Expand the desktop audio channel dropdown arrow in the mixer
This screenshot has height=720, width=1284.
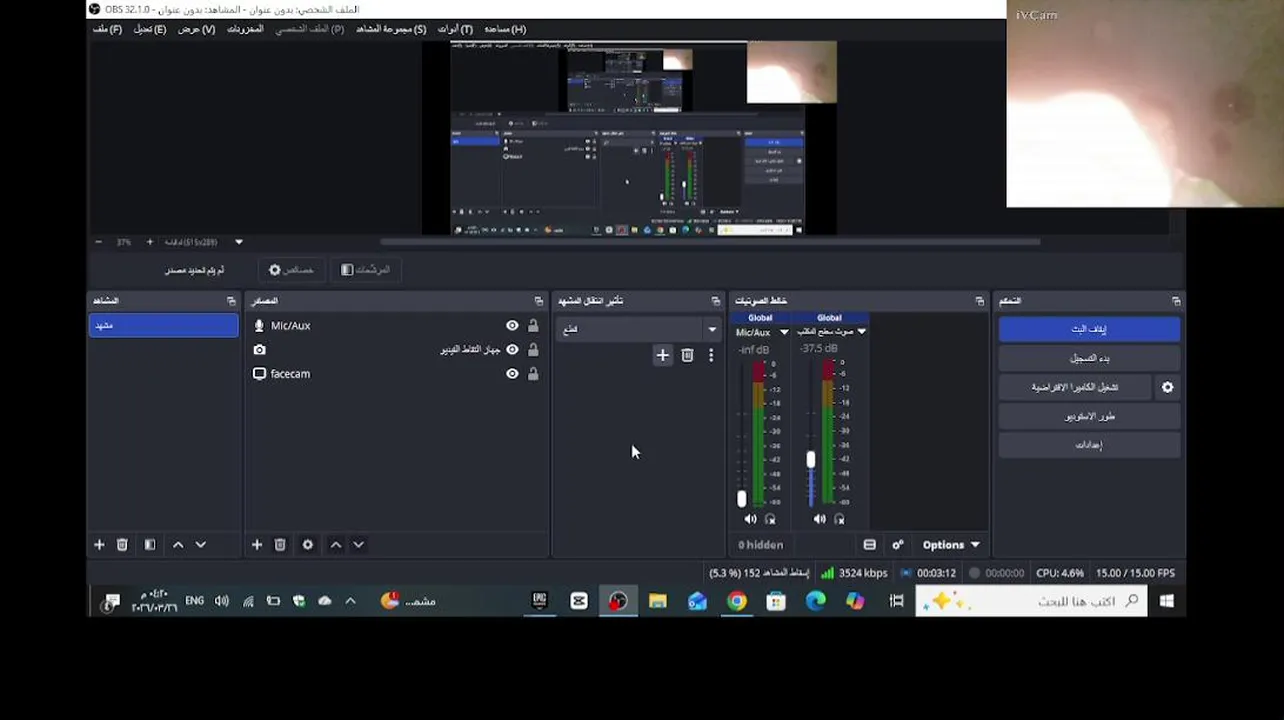pyautogui.click(x=861, y=332)
